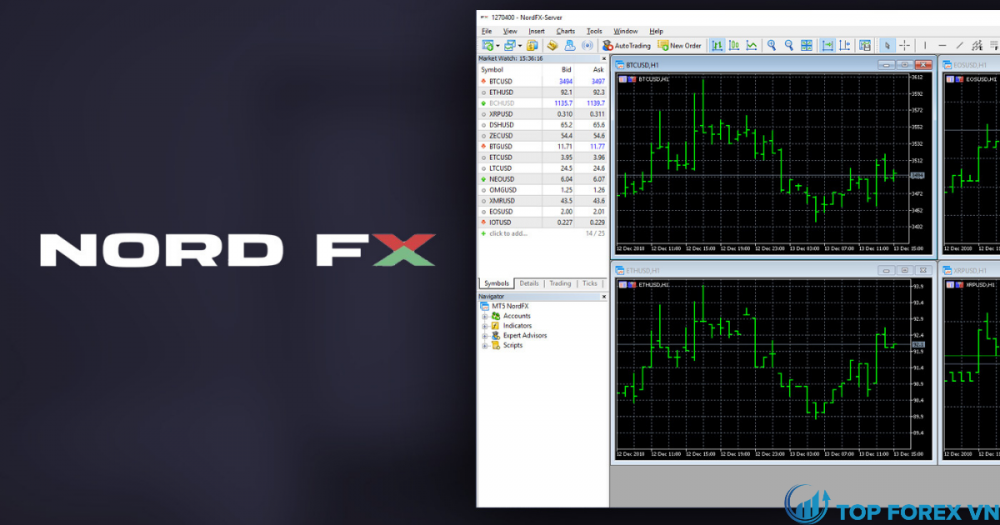
Task: Toggle chart auto scroll icon
Action: tap(827, 45)
